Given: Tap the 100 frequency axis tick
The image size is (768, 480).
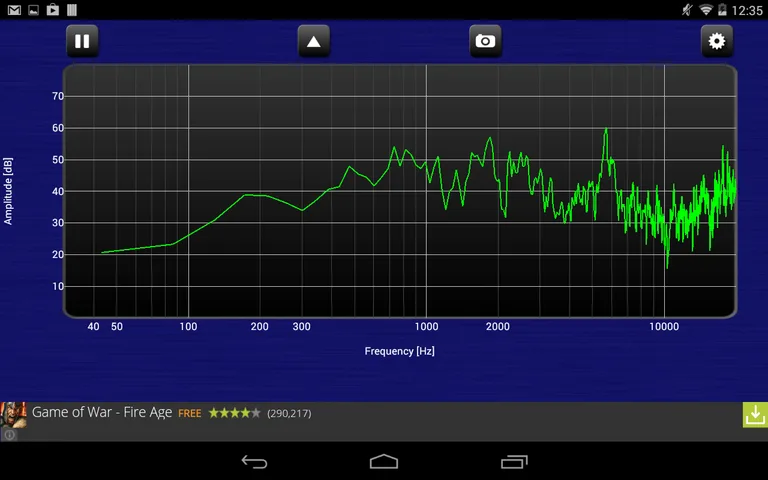Looking at the screenshot, I should pyautogui.click(x=188, y=327).
